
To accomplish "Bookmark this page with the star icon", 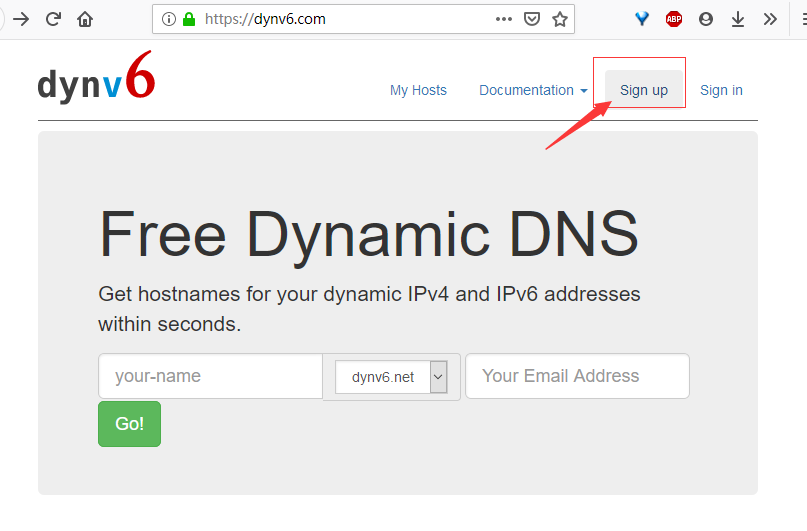I will (560, 19).
